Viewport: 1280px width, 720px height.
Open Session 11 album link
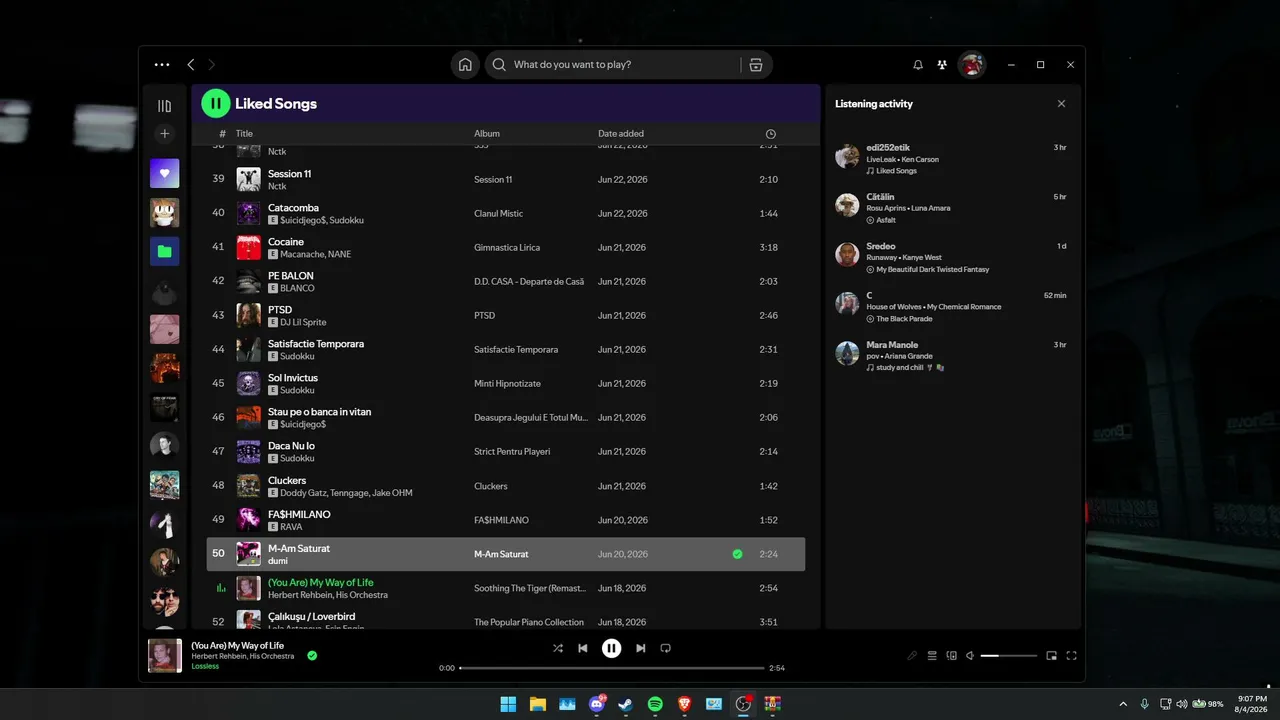click(493, 180)
